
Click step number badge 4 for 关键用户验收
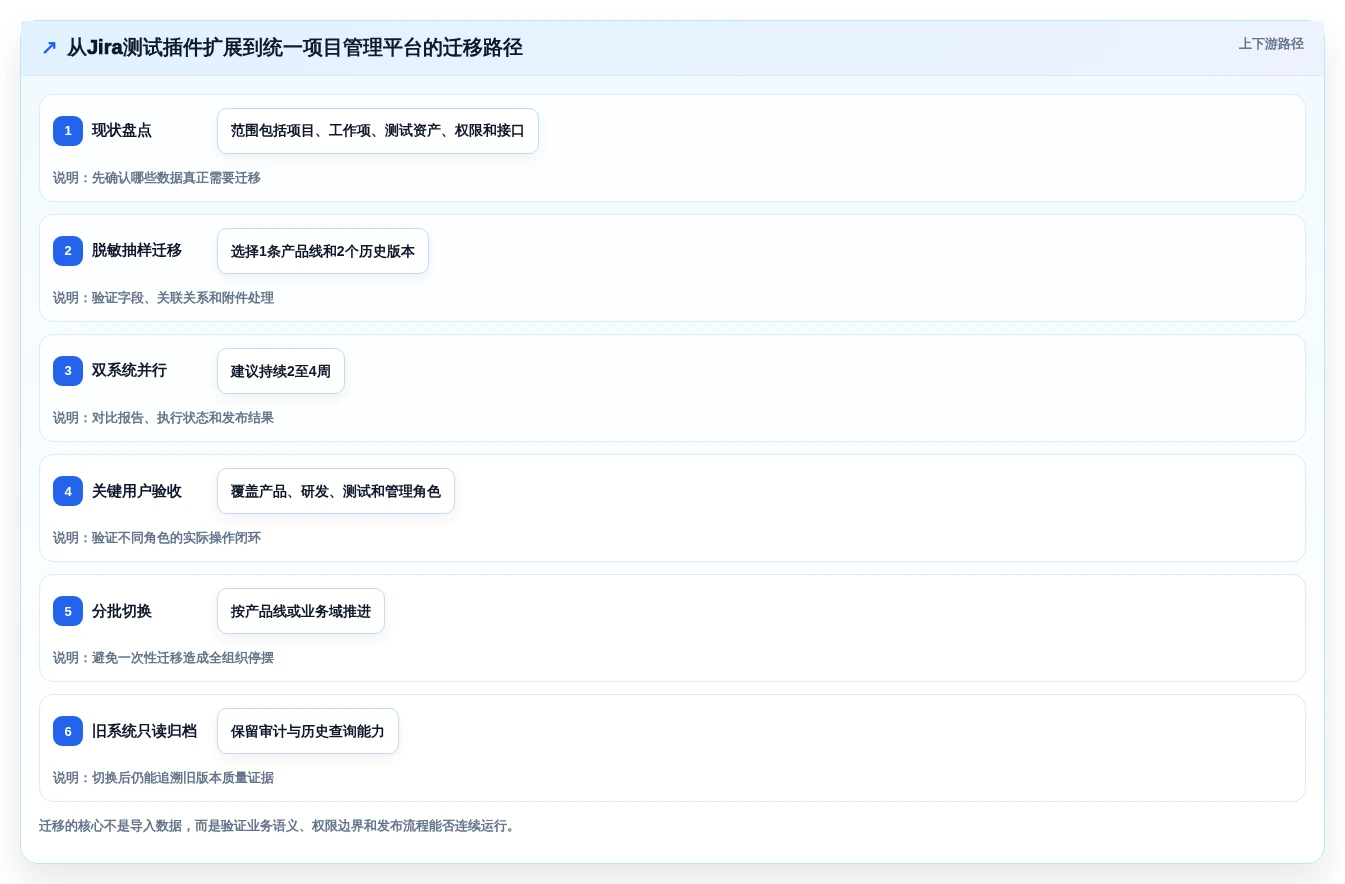[x=68, y=491]
